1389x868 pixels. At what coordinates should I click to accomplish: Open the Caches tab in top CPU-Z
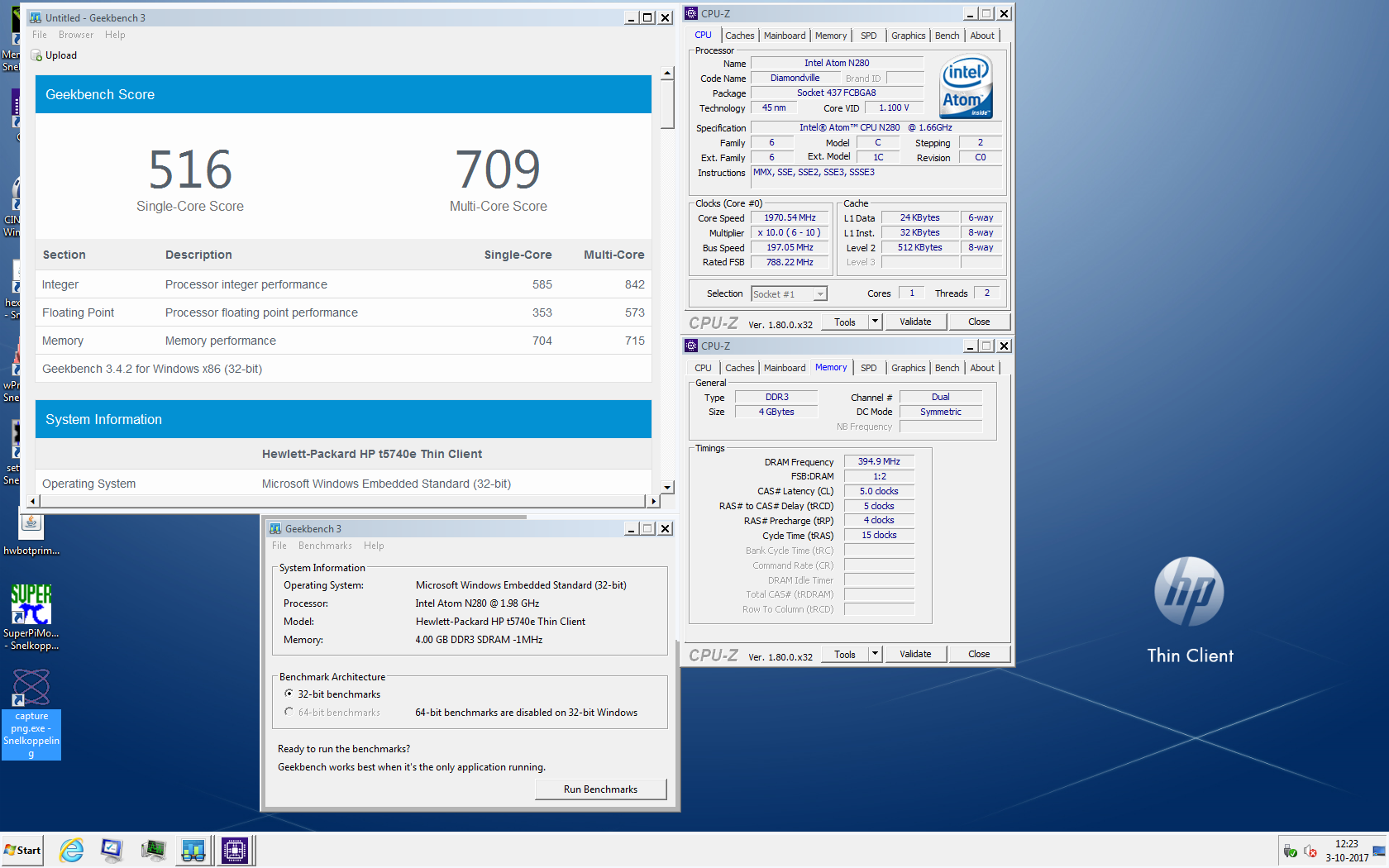click(x=740, y=36)
